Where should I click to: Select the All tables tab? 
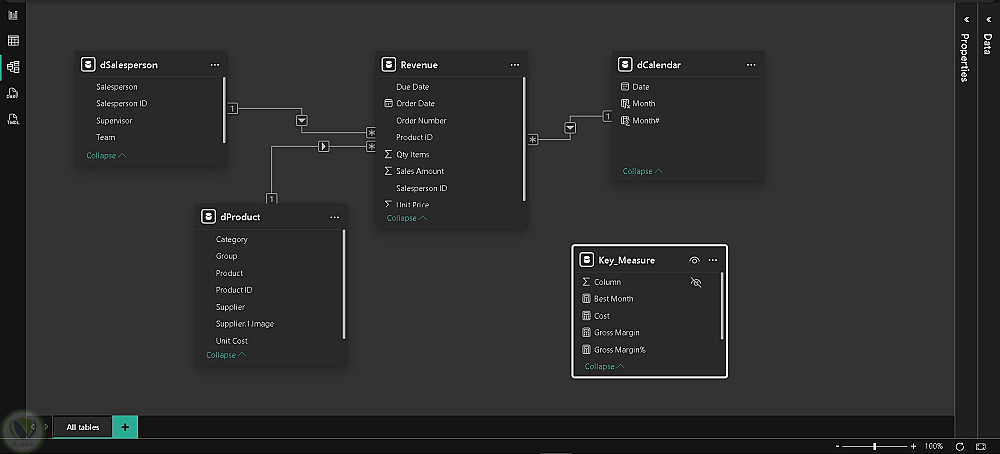[83, 427]
